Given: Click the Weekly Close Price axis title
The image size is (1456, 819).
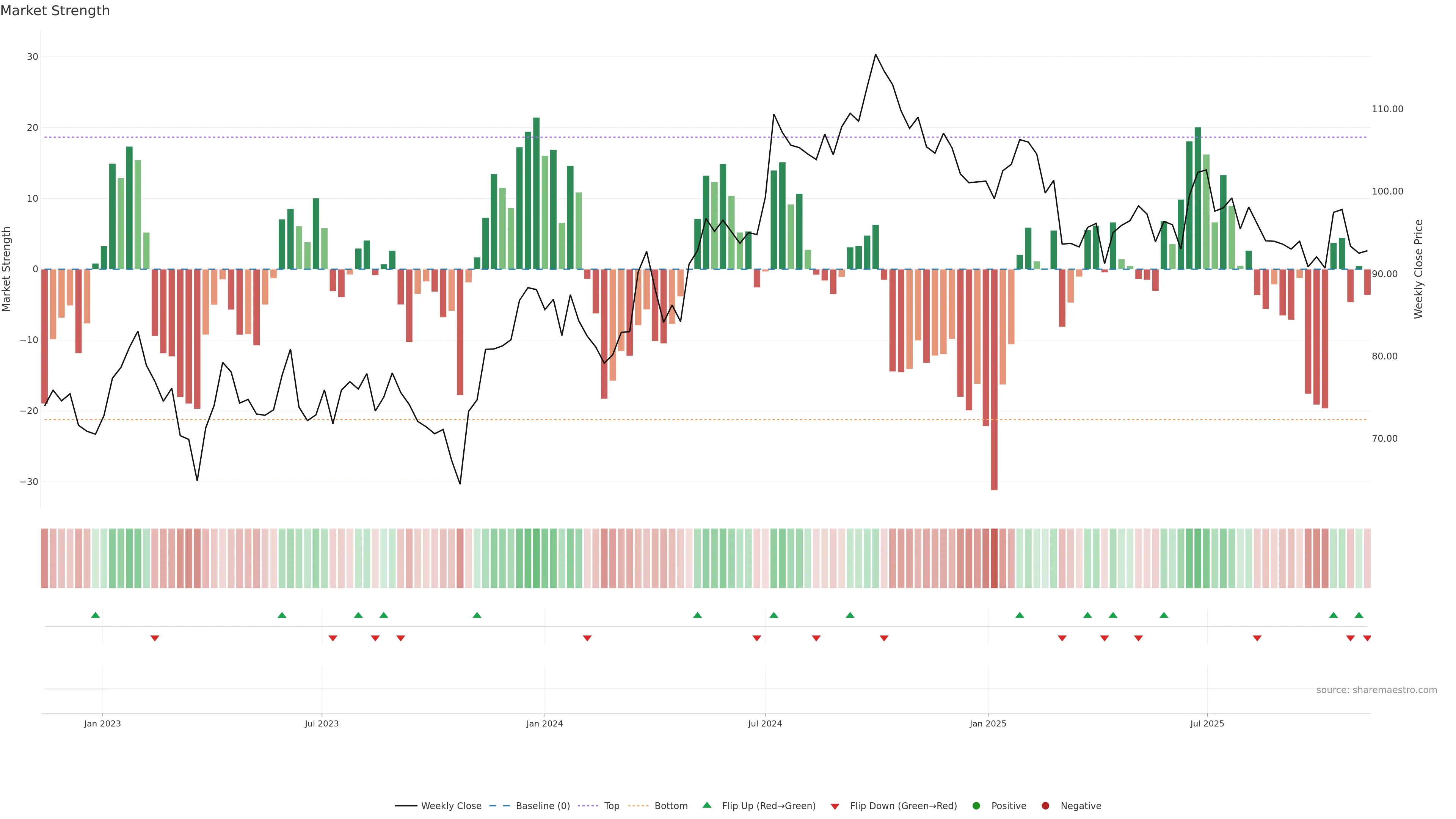Looking at the screenshot, I should [x=1419, y=269].
